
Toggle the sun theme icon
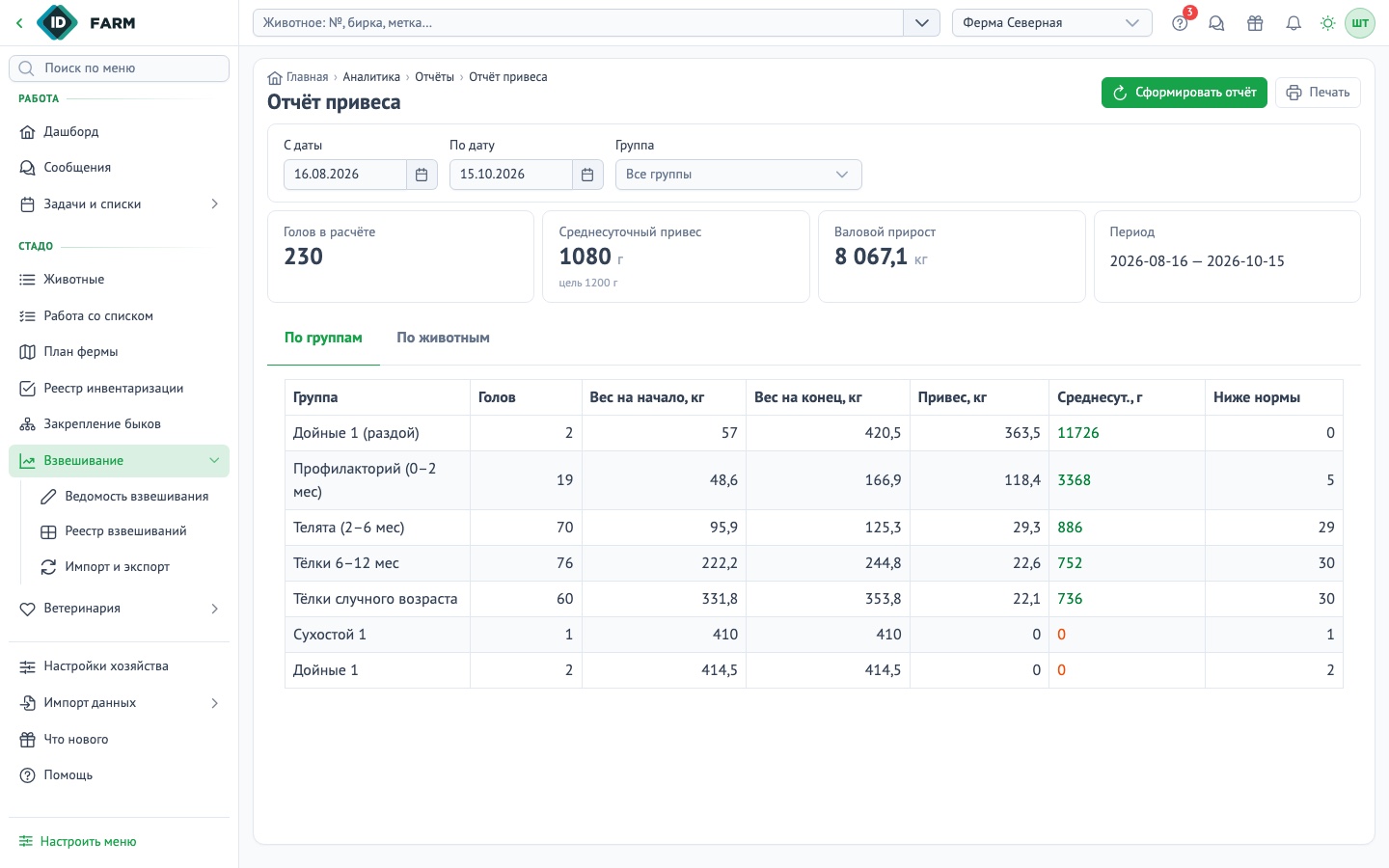pyautogui.click(x=1328, y=23)
